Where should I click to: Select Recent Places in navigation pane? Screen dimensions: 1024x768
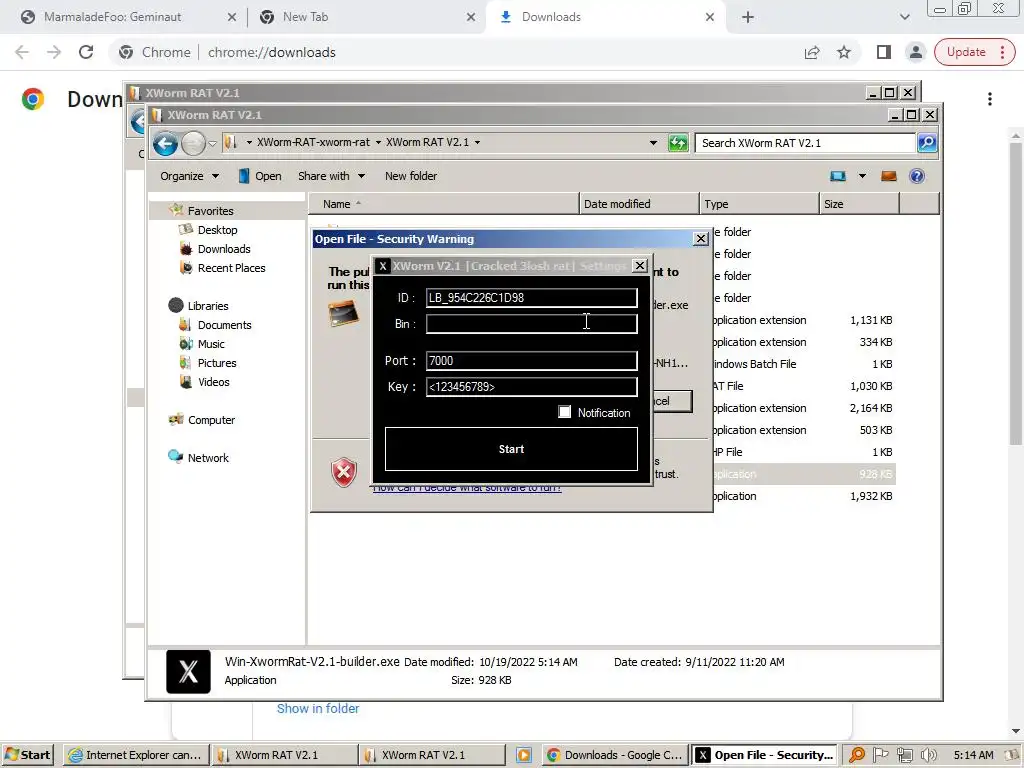coord(231,268)
